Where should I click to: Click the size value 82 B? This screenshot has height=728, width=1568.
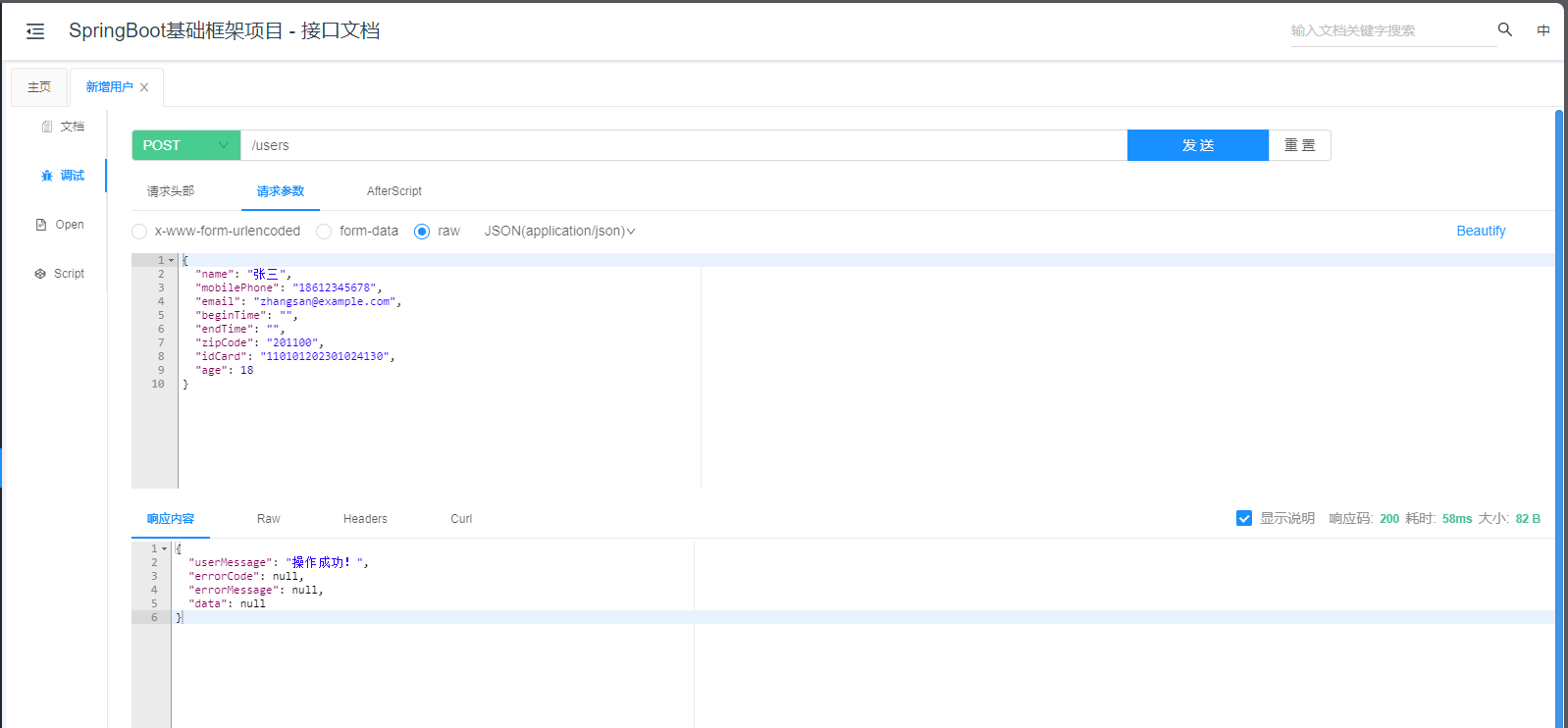1528,519
